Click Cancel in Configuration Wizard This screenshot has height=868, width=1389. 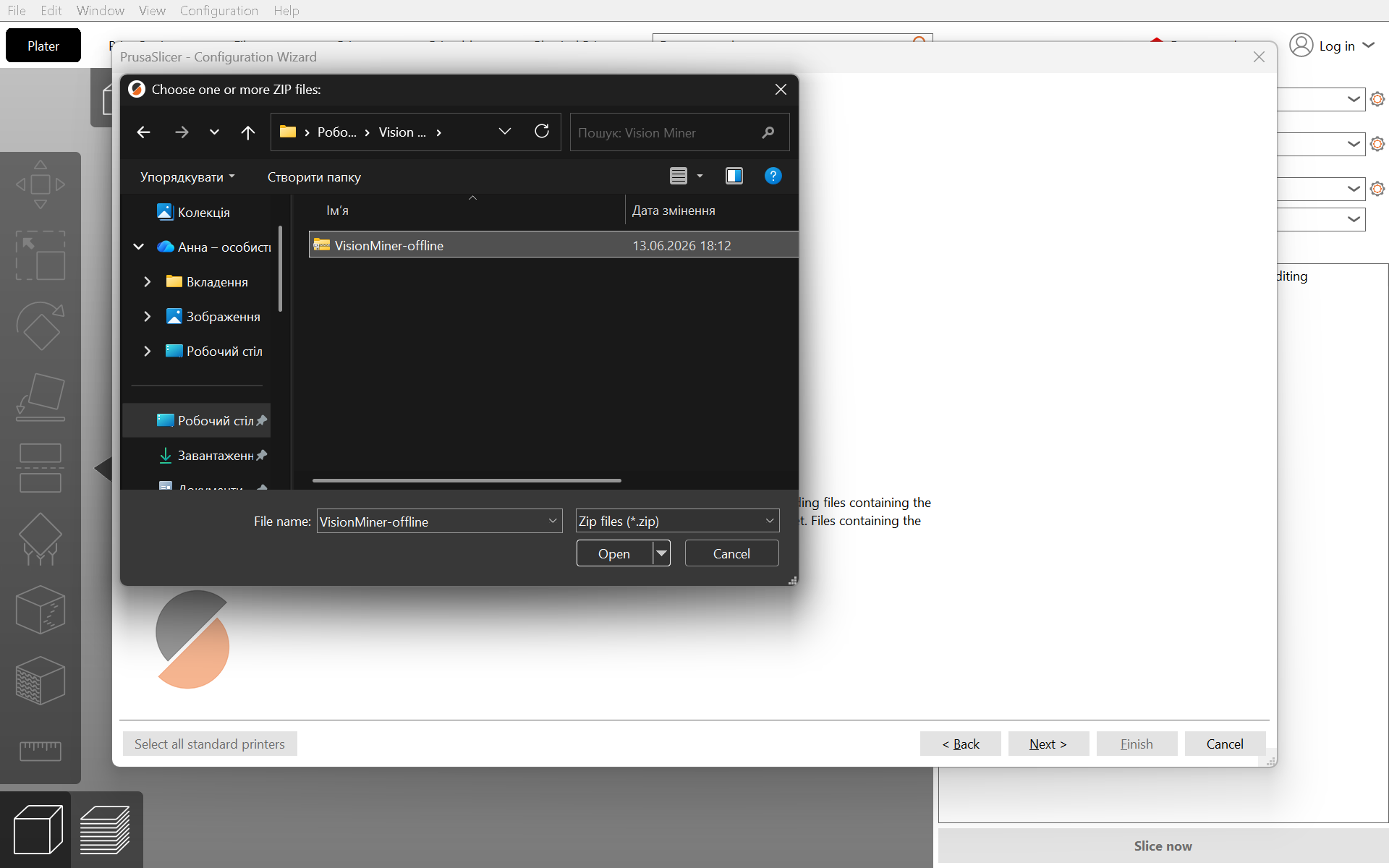point(1225,744)
